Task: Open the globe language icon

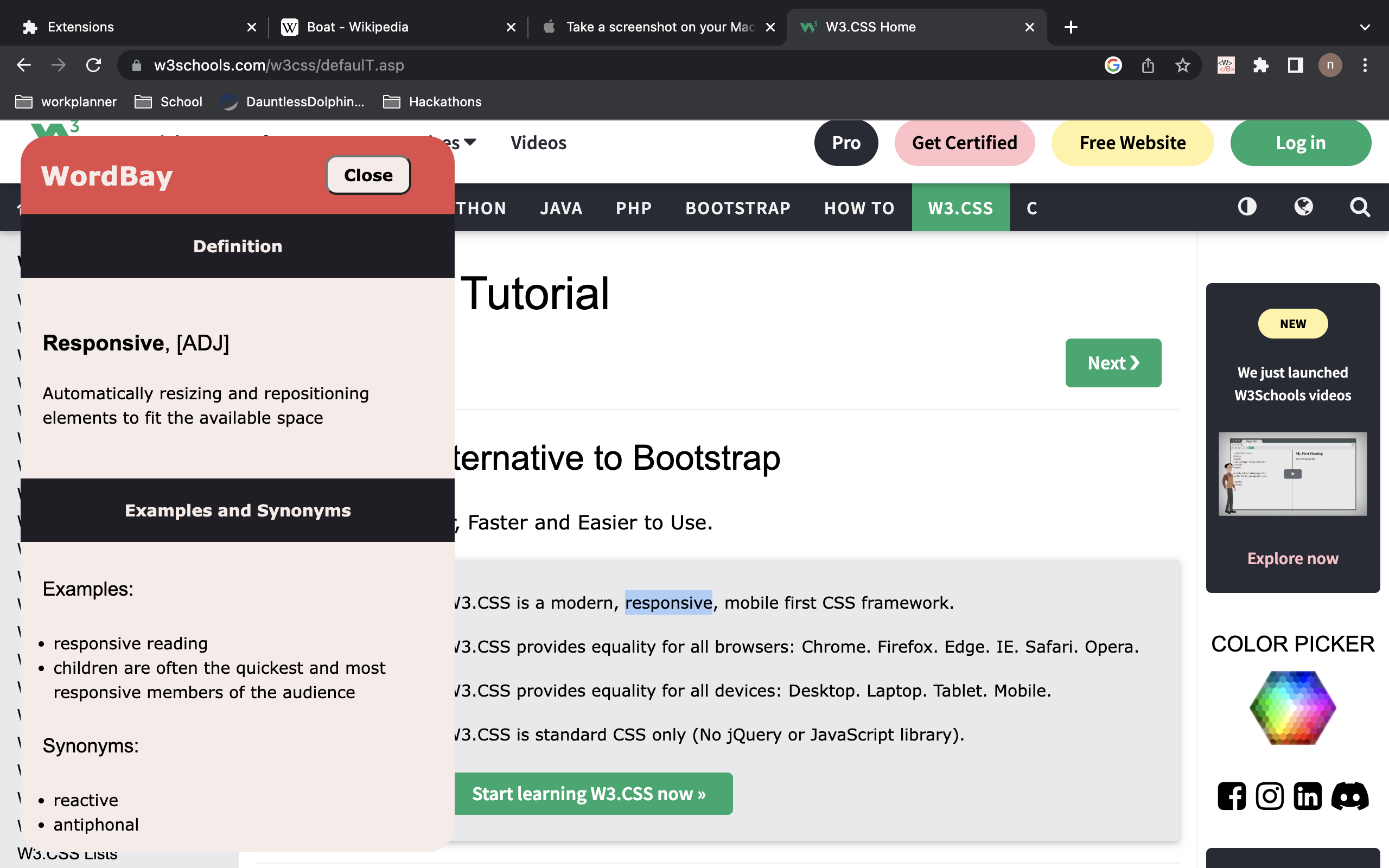Action: [x=1303, y=207]
